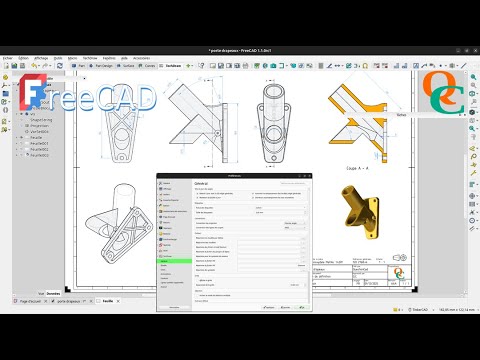
Task: Open the redo history dropdown arrow
Action: pos(51,66)
